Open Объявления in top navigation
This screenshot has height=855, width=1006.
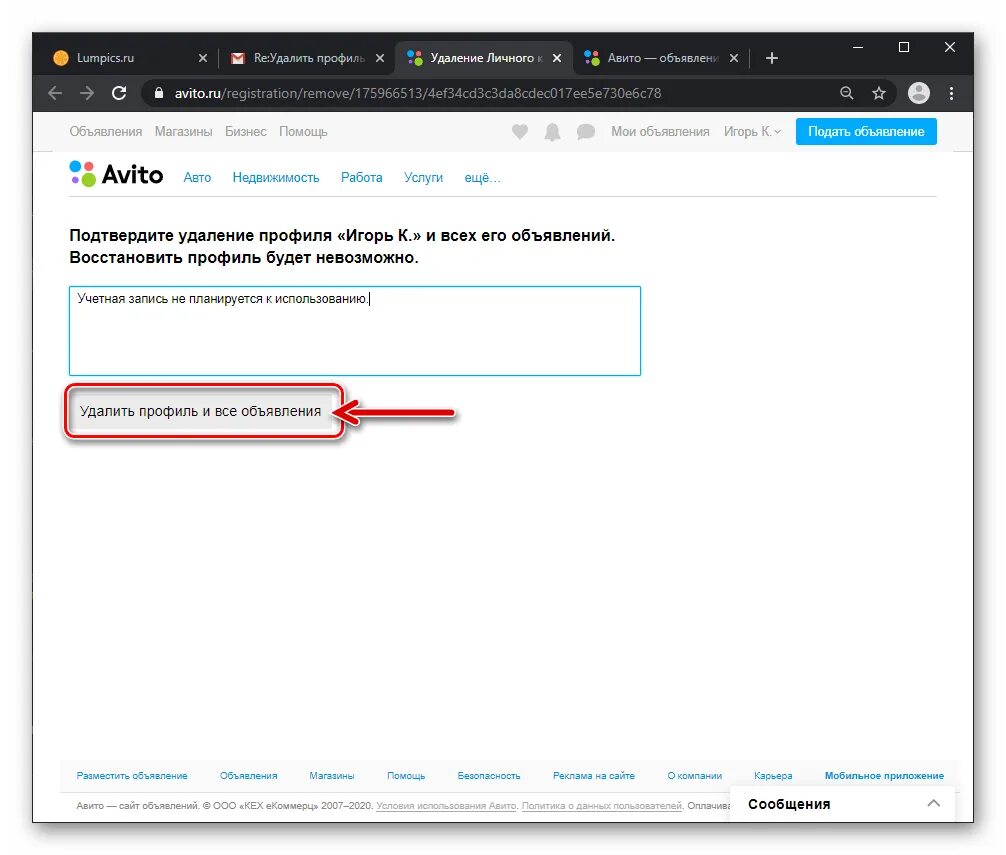click(106, 131)
